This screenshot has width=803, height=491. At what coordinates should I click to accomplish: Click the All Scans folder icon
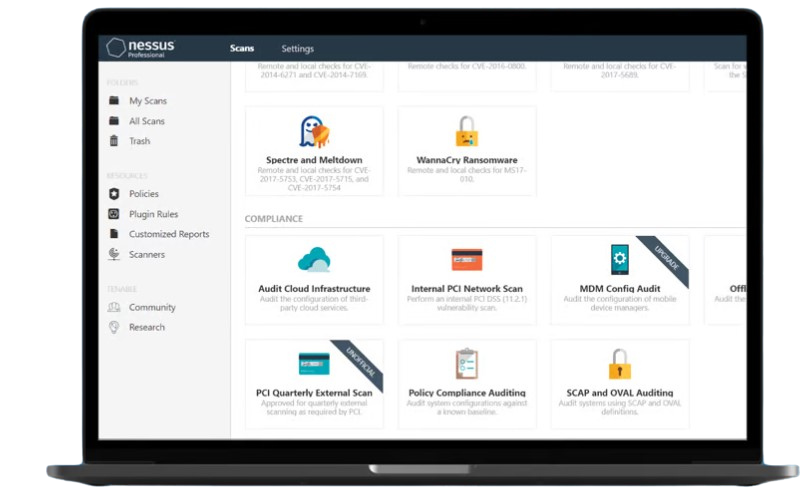(x=114, y=121)
